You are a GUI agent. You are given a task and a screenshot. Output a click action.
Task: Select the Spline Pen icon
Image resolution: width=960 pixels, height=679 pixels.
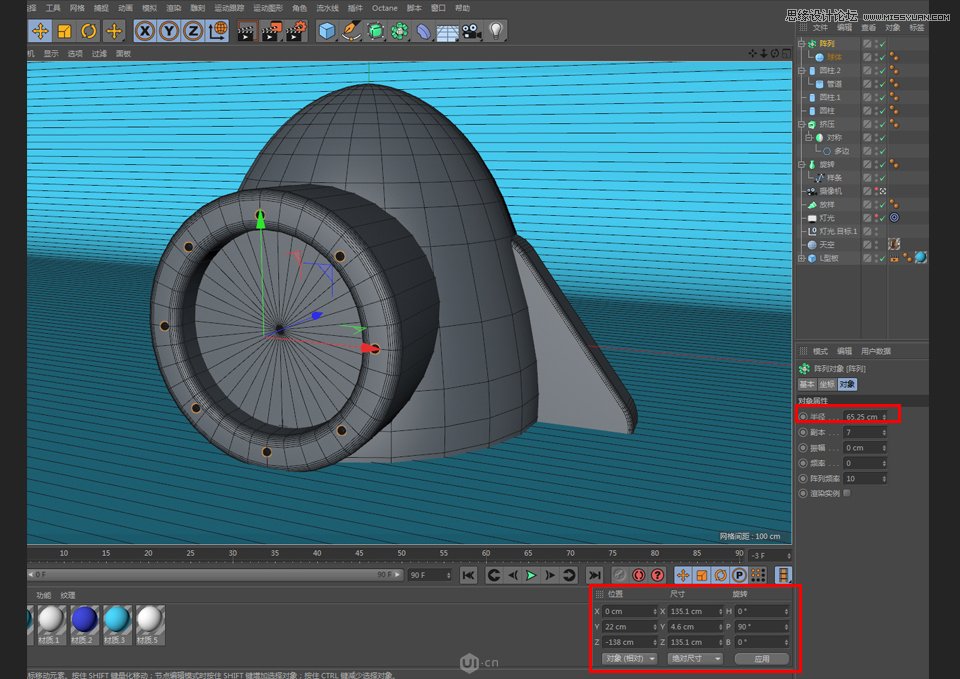[350, 31]
